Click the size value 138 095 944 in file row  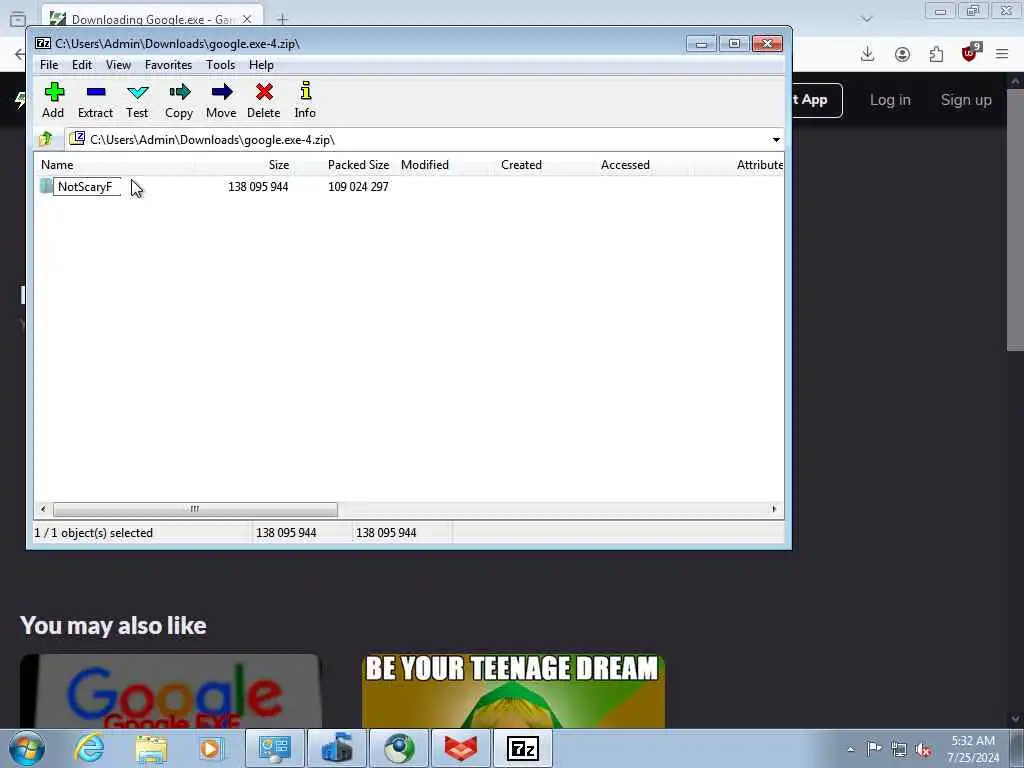(x=258, y=187)
